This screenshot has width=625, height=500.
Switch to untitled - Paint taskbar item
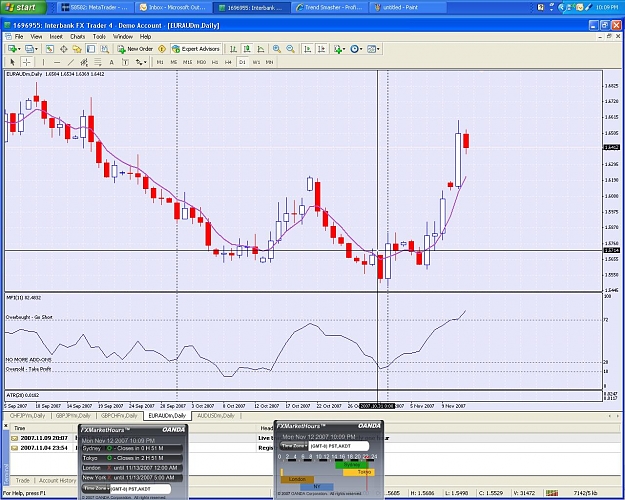(408, 7)
